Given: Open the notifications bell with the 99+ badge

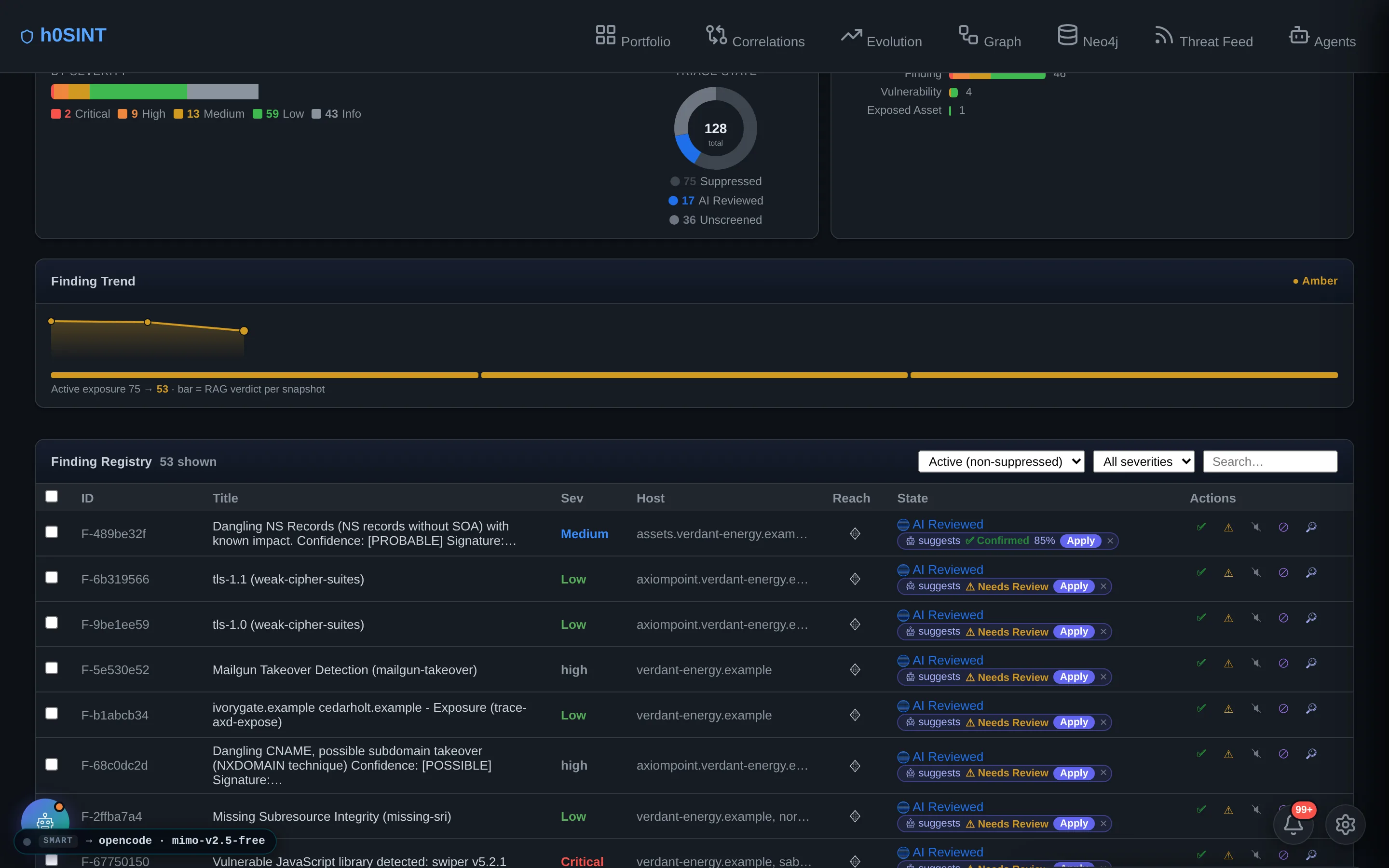Looking at the screenshot, I should point(1294,825).
